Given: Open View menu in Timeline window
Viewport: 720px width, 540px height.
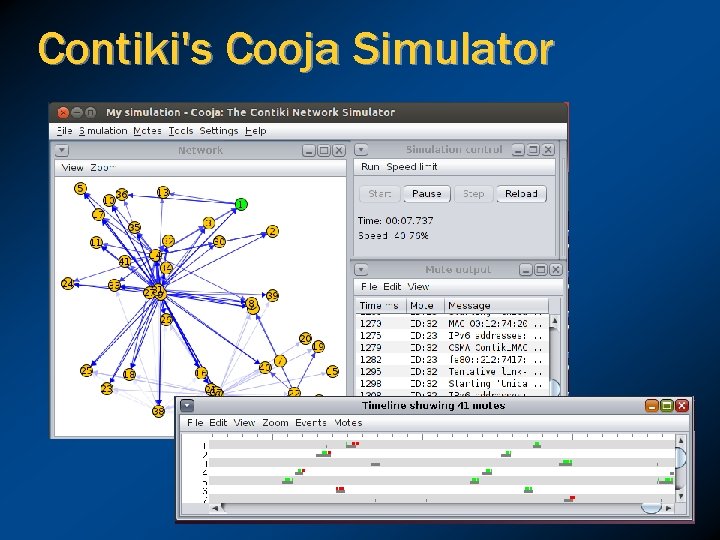Looking at the screenshot, I should [244, 422].
